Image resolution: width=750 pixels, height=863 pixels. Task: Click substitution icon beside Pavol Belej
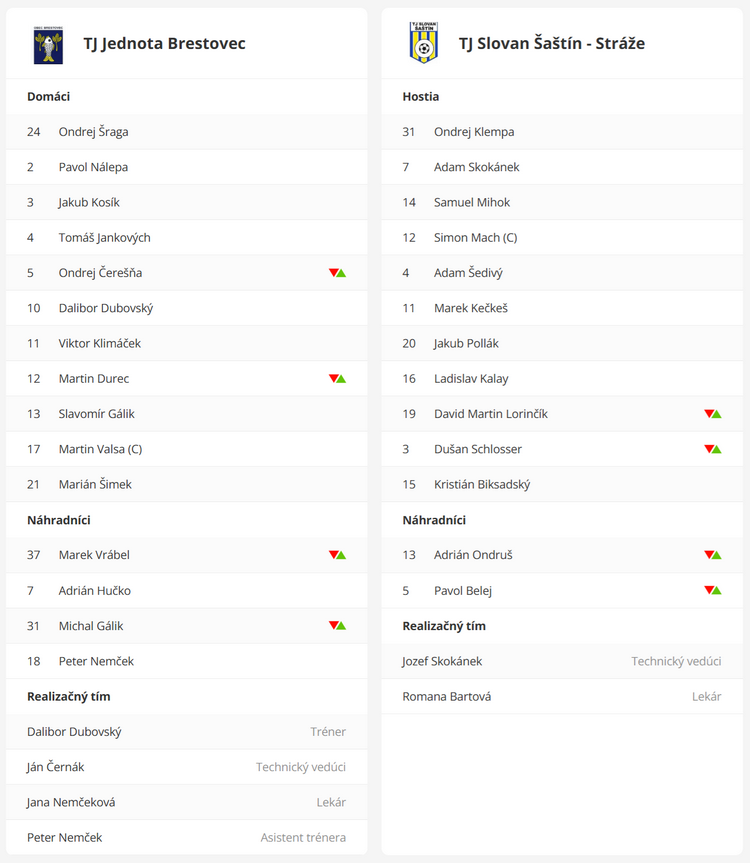click(x=713, y=591)
